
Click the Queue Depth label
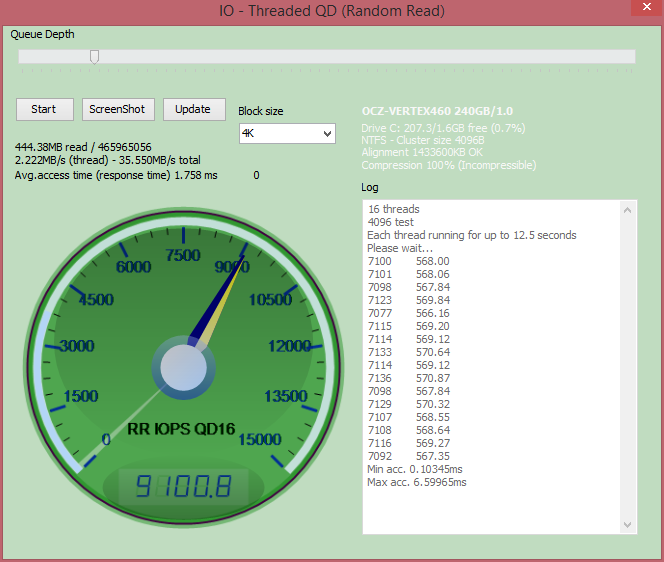(x=42, y=34)
